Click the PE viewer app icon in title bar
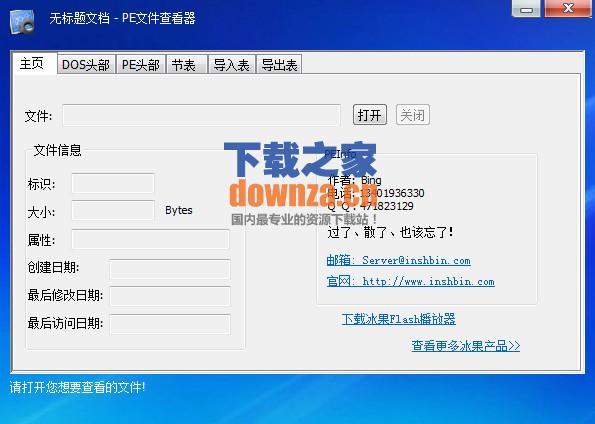 pos(22,21)
